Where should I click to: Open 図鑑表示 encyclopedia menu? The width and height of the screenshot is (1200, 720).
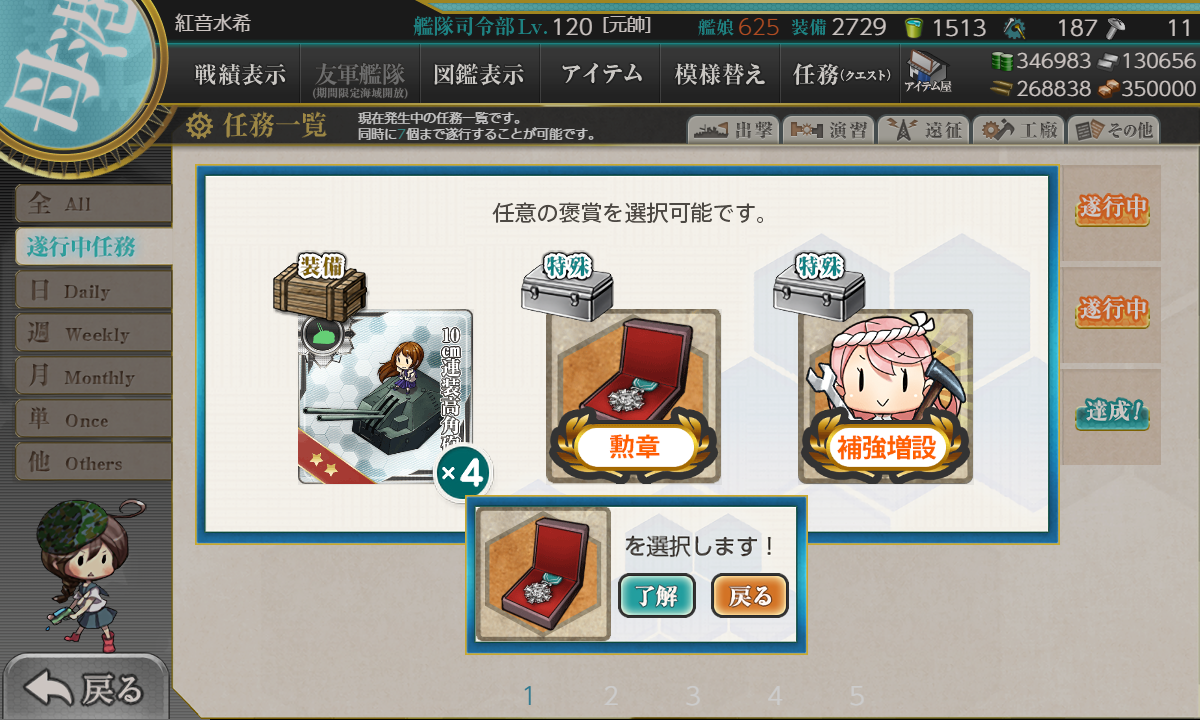click(x=479, y=75)
